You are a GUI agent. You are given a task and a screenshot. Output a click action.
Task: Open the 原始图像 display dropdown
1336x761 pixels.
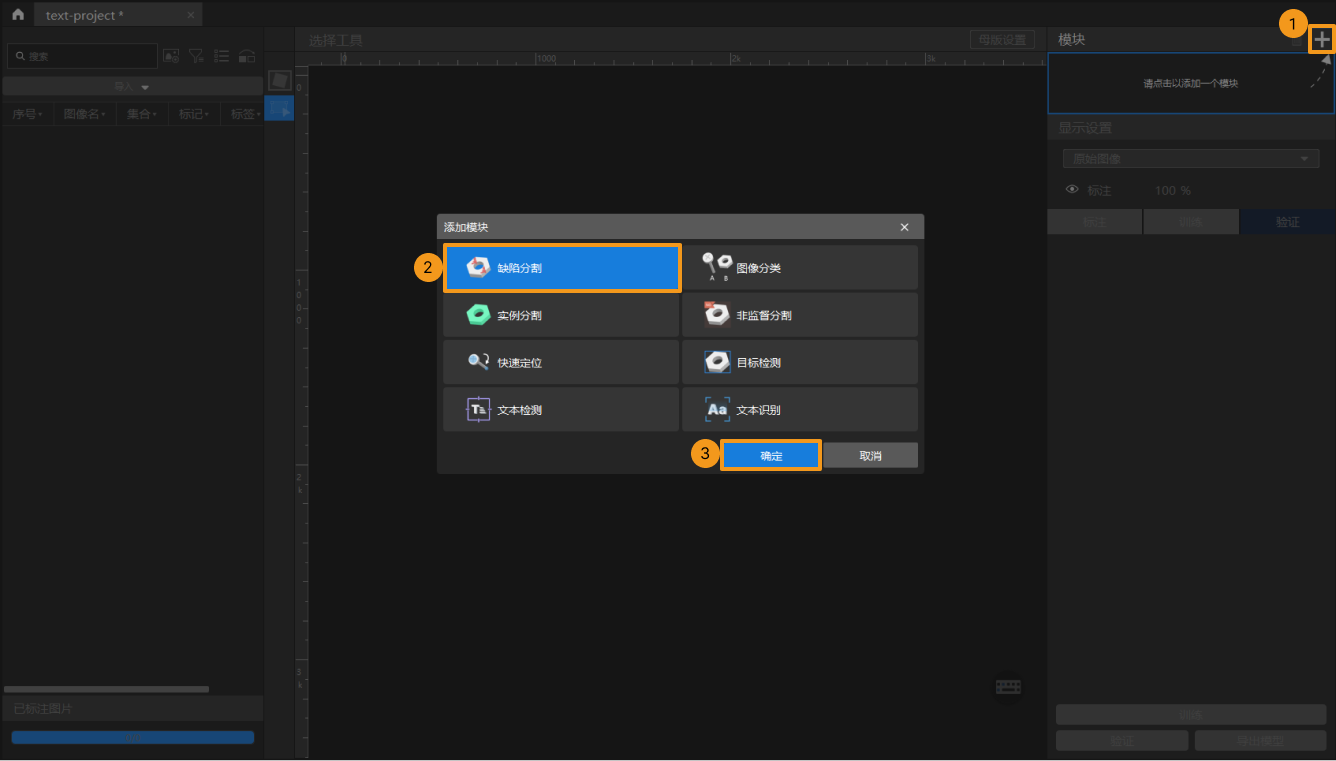coord(1190,159)
